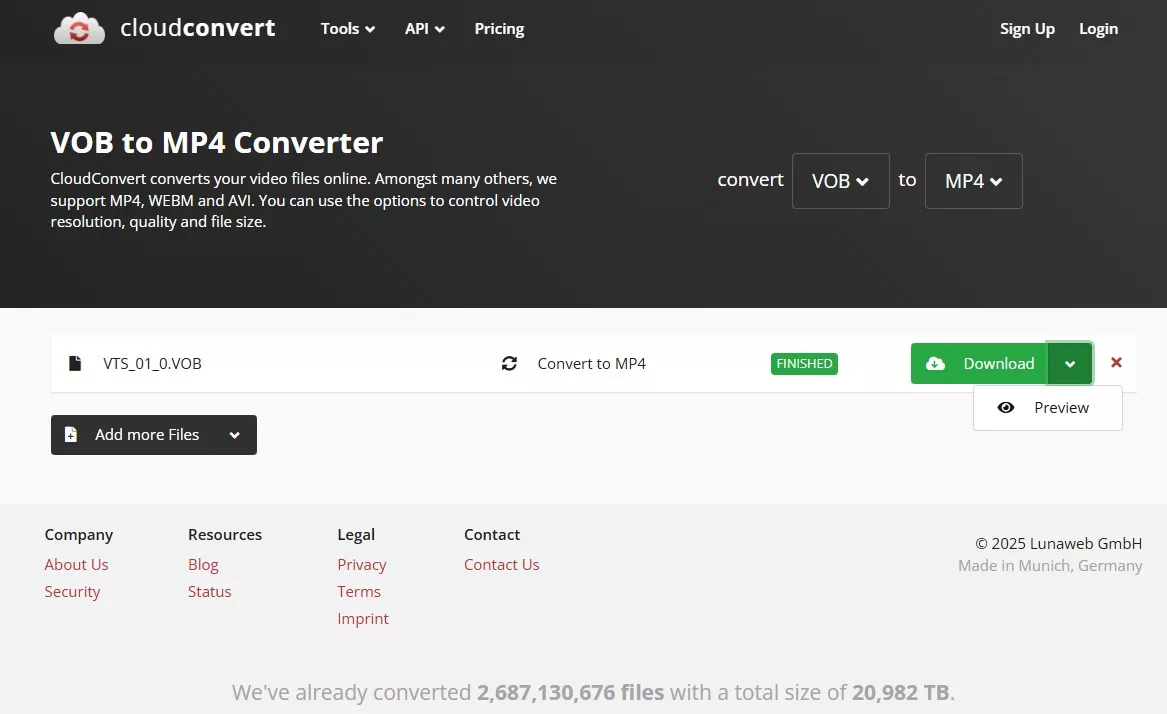Visit the Status page under Resources
The height and width of the screenshot is (714, 1167).
(x=209, y=591)
